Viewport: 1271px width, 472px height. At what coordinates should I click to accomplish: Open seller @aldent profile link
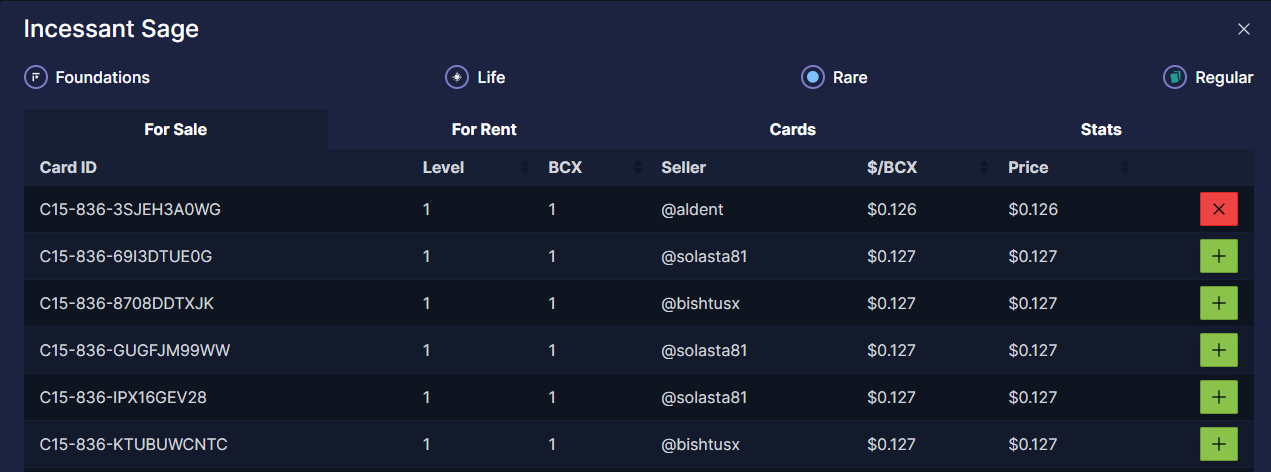pos(692,210)
